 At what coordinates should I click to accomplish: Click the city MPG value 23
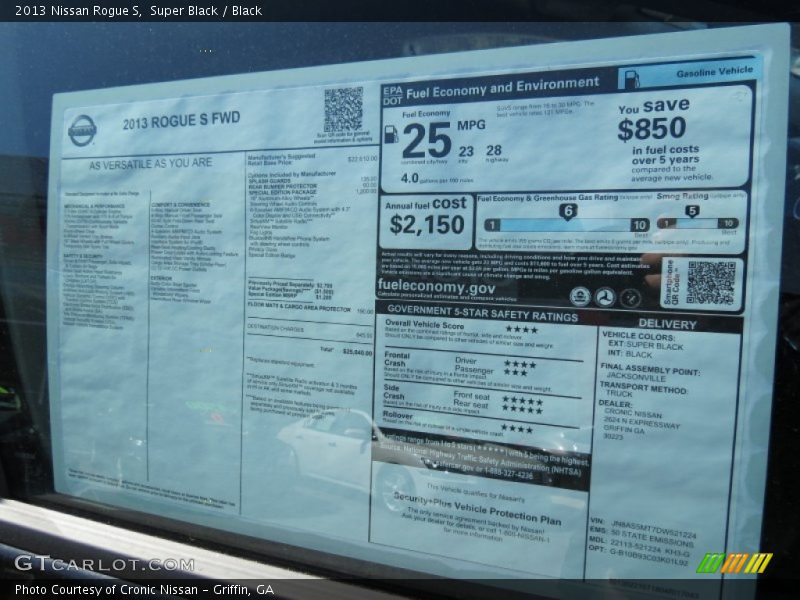(466, 152)
